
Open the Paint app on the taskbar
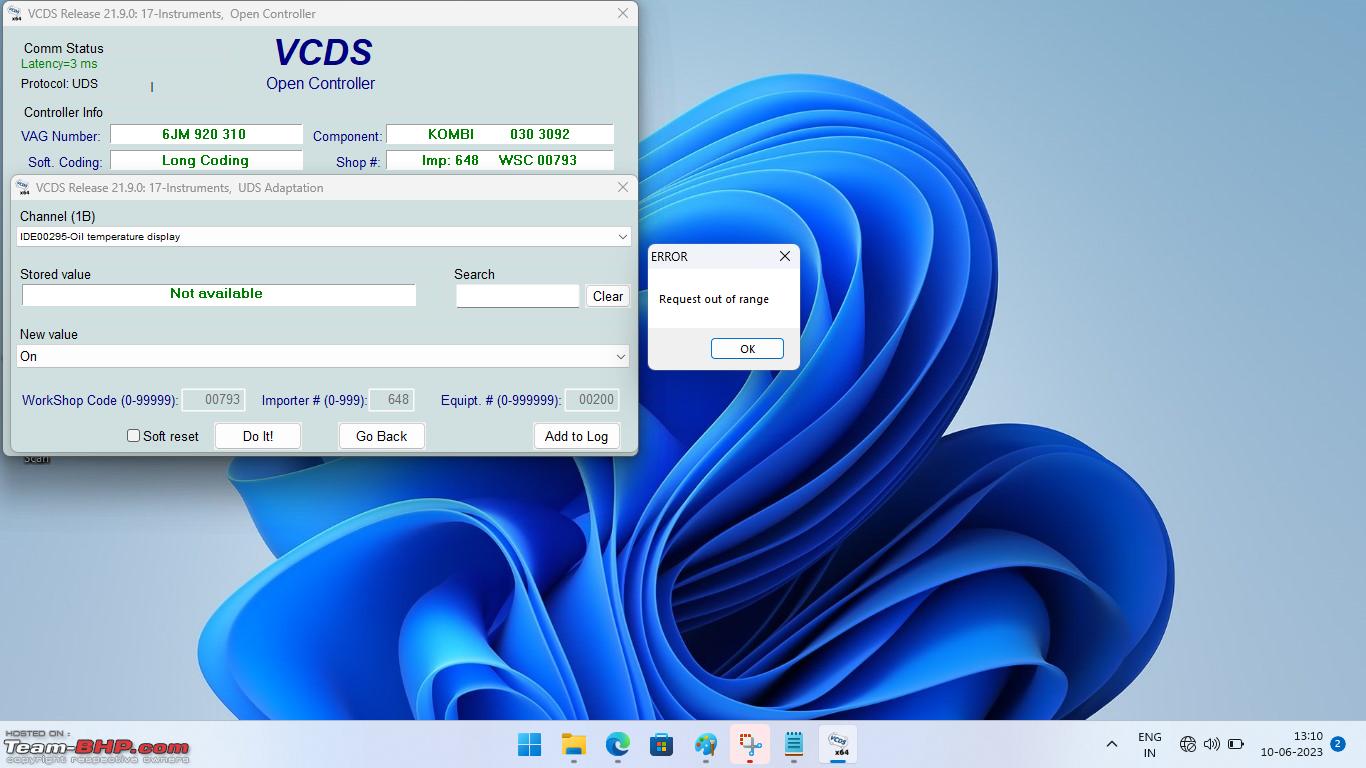tap(706, 745)
